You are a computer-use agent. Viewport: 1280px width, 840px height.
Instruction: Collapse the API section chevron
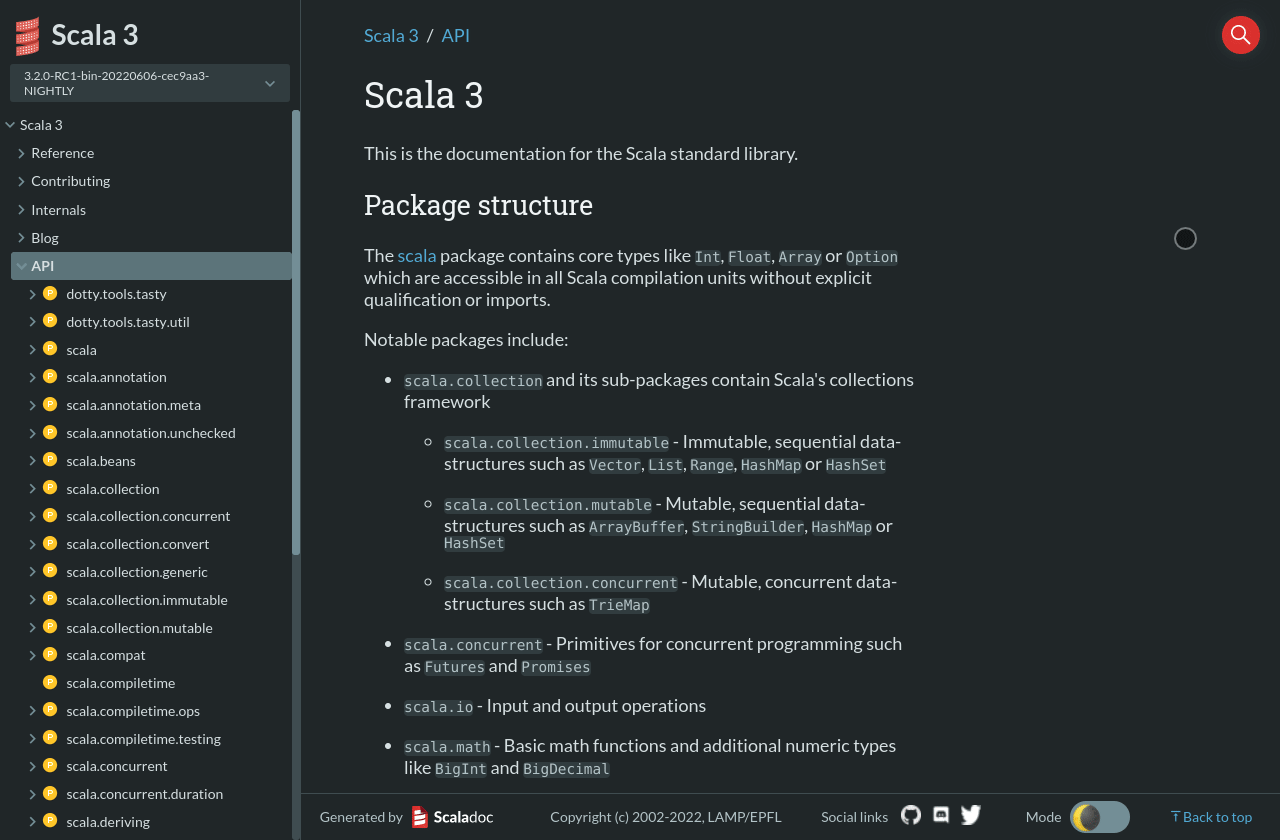(x=21, y=266)
